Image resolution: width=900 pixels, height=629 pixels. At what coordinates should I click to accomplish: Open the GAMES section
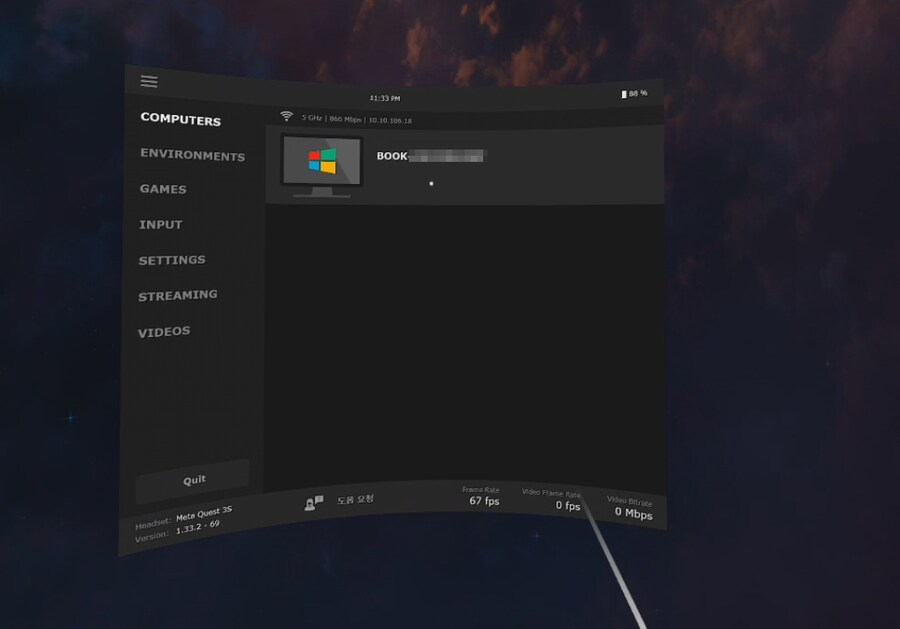(163, 189)
